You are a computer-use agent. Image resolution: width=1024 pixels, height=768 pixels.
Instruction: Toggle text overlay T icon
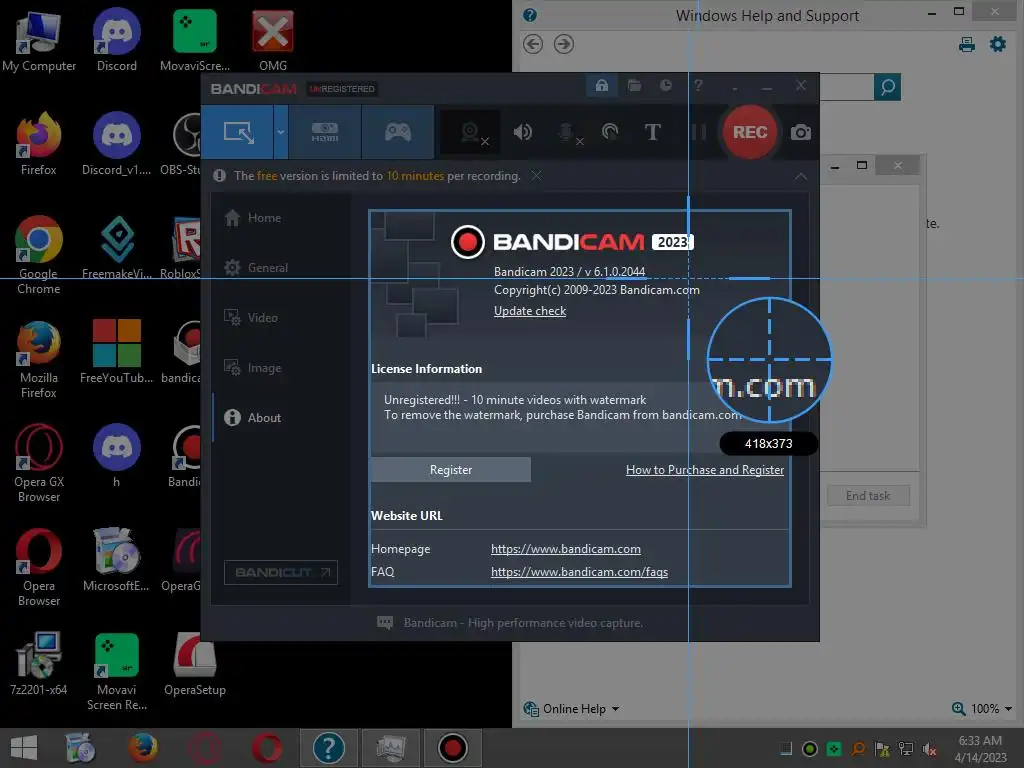click(x=652, y=133)
